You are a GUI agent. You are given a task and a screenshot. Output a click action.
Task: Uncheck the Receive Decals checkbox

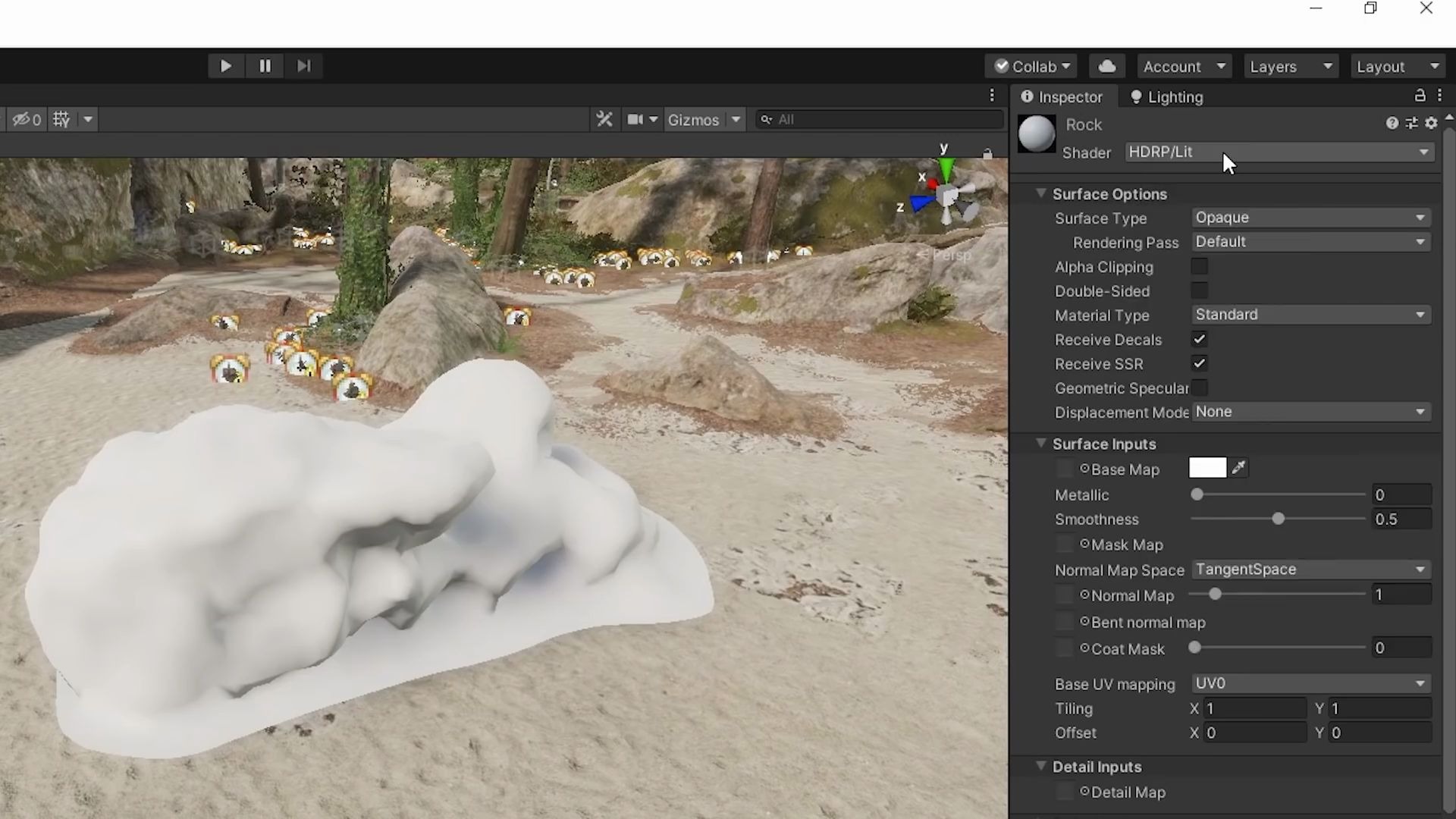pos(1199,339)
